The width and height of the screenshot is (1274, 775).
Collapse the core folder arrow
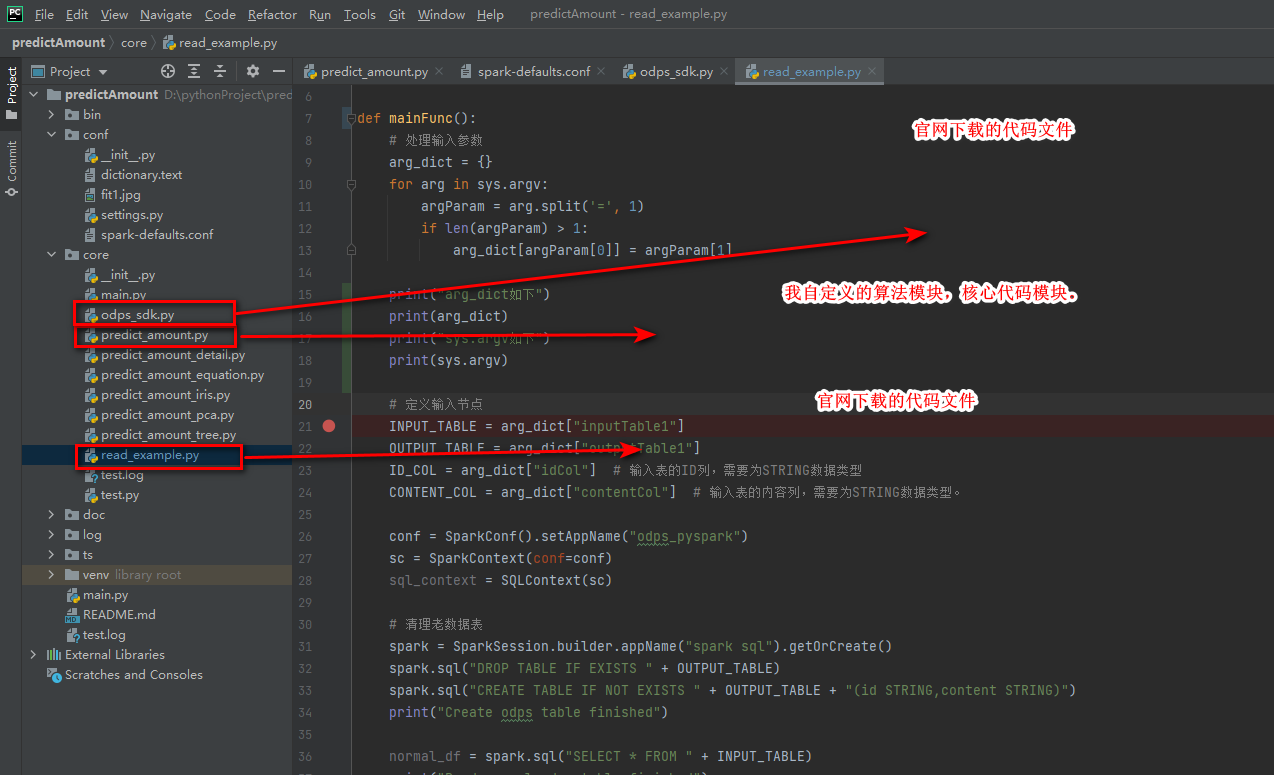point(52,254)
